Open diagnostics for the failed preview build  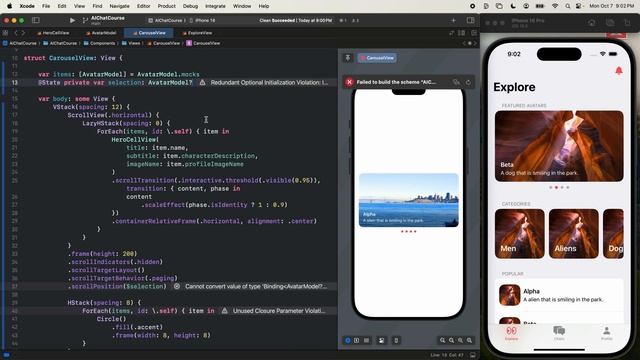click(456, 82)
